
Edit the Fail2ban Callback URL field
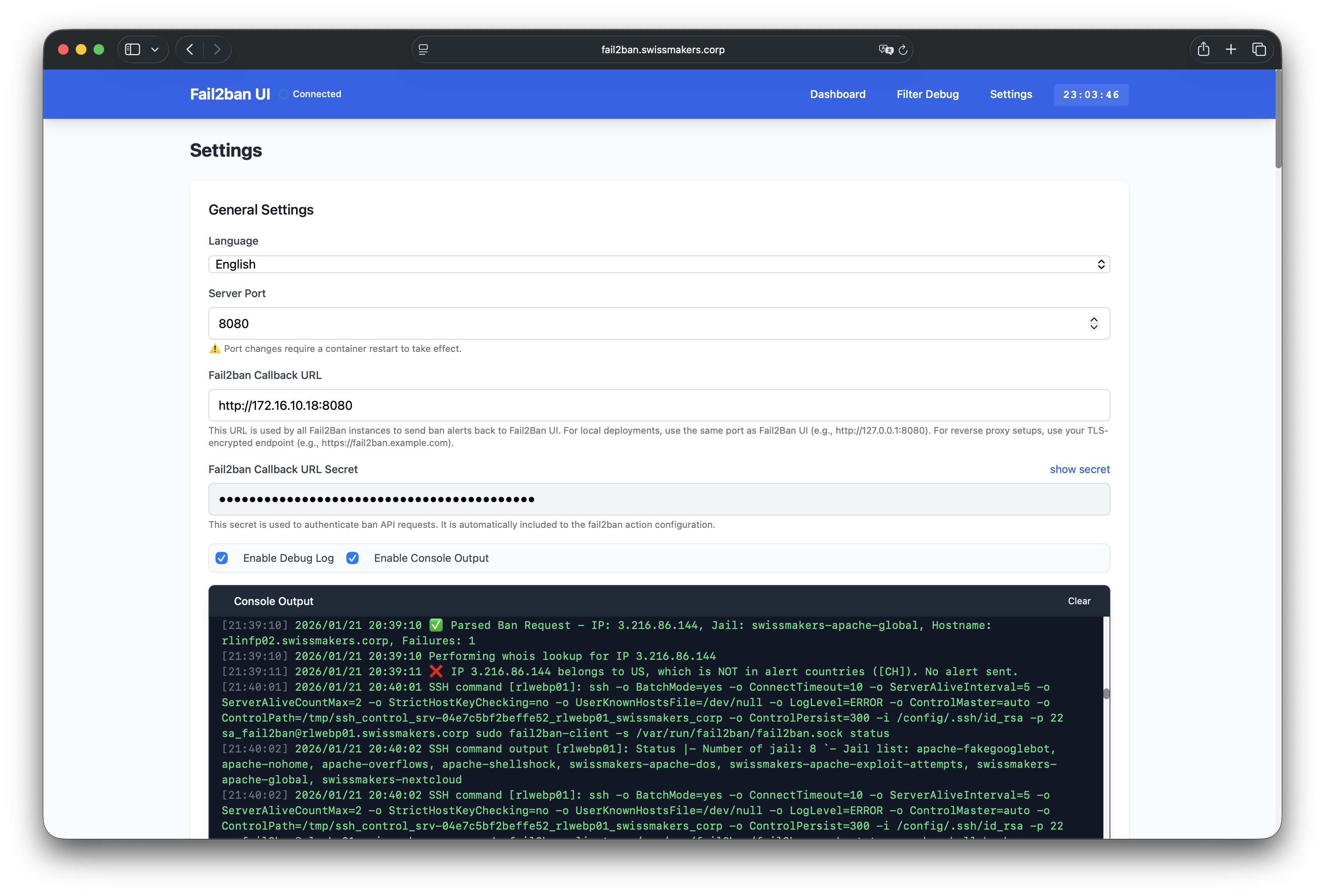(659, 405)
